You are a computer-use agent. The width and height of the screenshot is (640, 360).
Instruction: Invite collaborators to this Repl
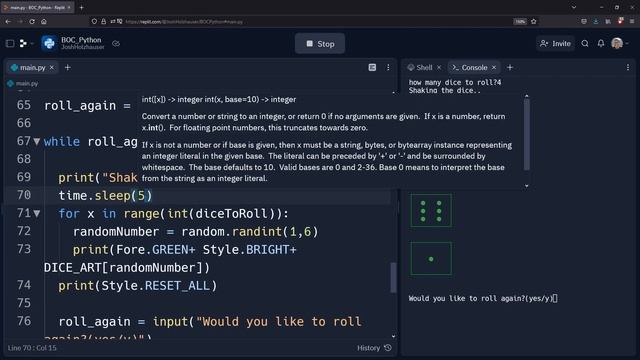(x=556, y=43)
